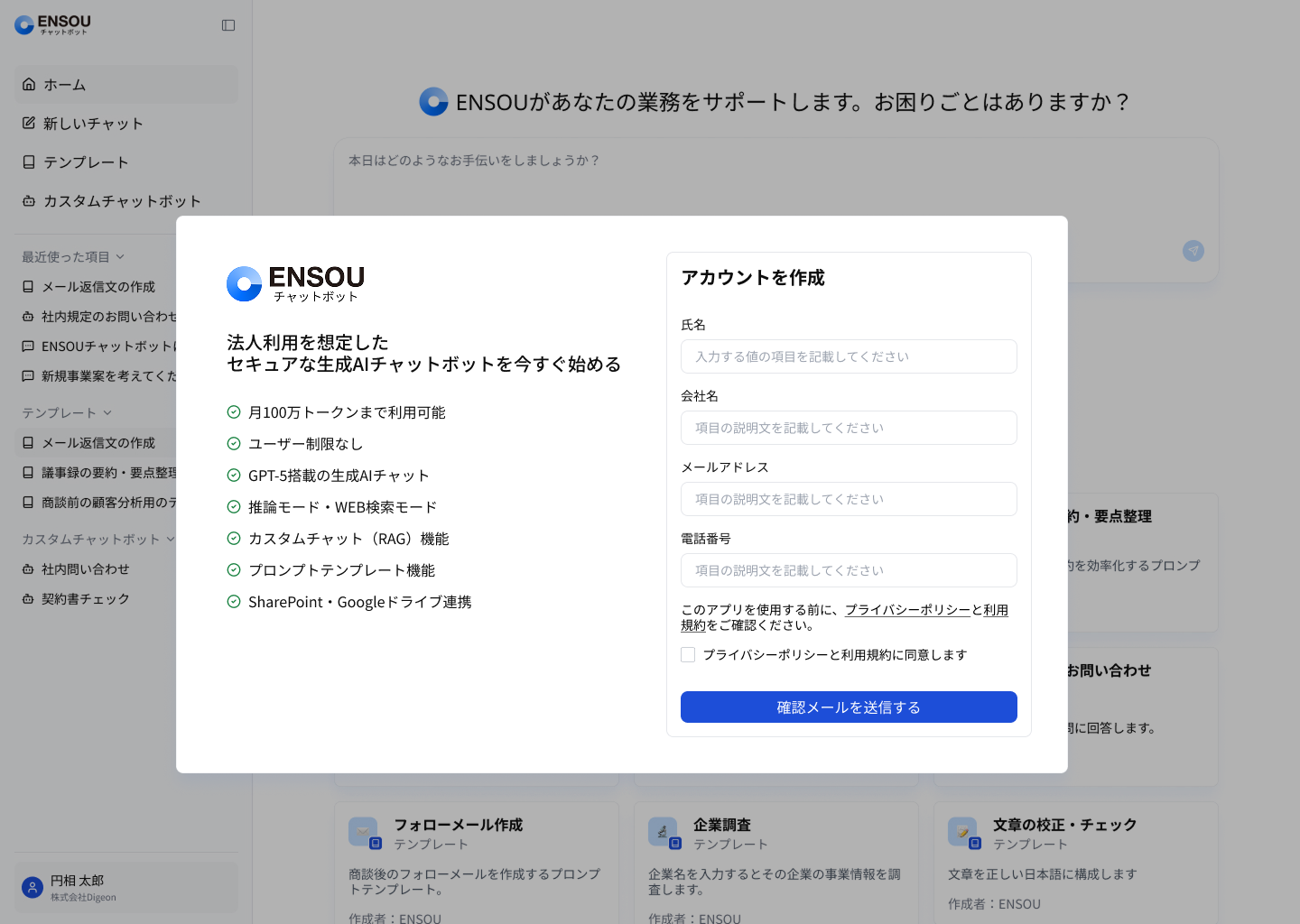
Task: Collapse the カスタムチャットボット section chevron
Action: pyautogui.click(x=171, y=539)
